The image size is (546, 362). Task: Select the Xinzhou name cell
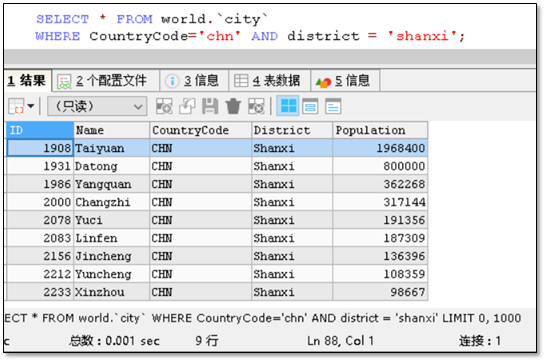pyautogui.click(x=111, y=292)
